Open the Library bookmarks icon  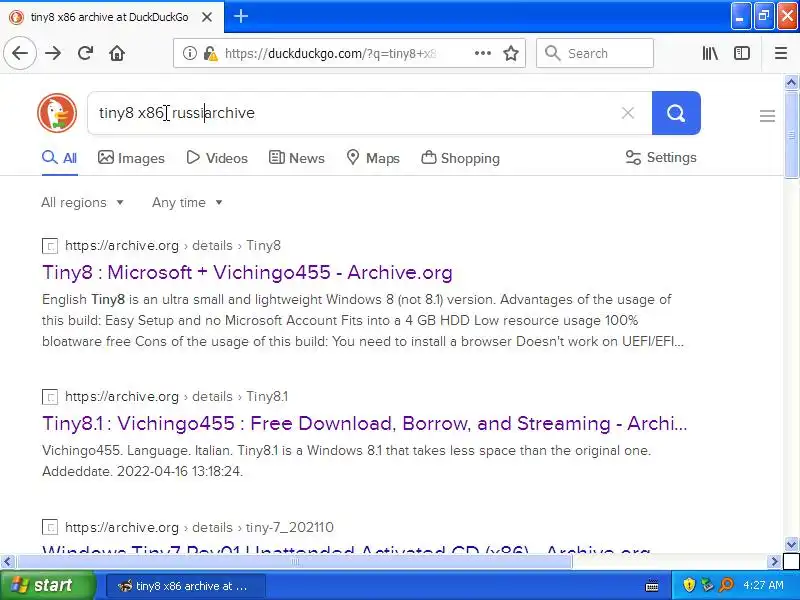tap(710, 53)
